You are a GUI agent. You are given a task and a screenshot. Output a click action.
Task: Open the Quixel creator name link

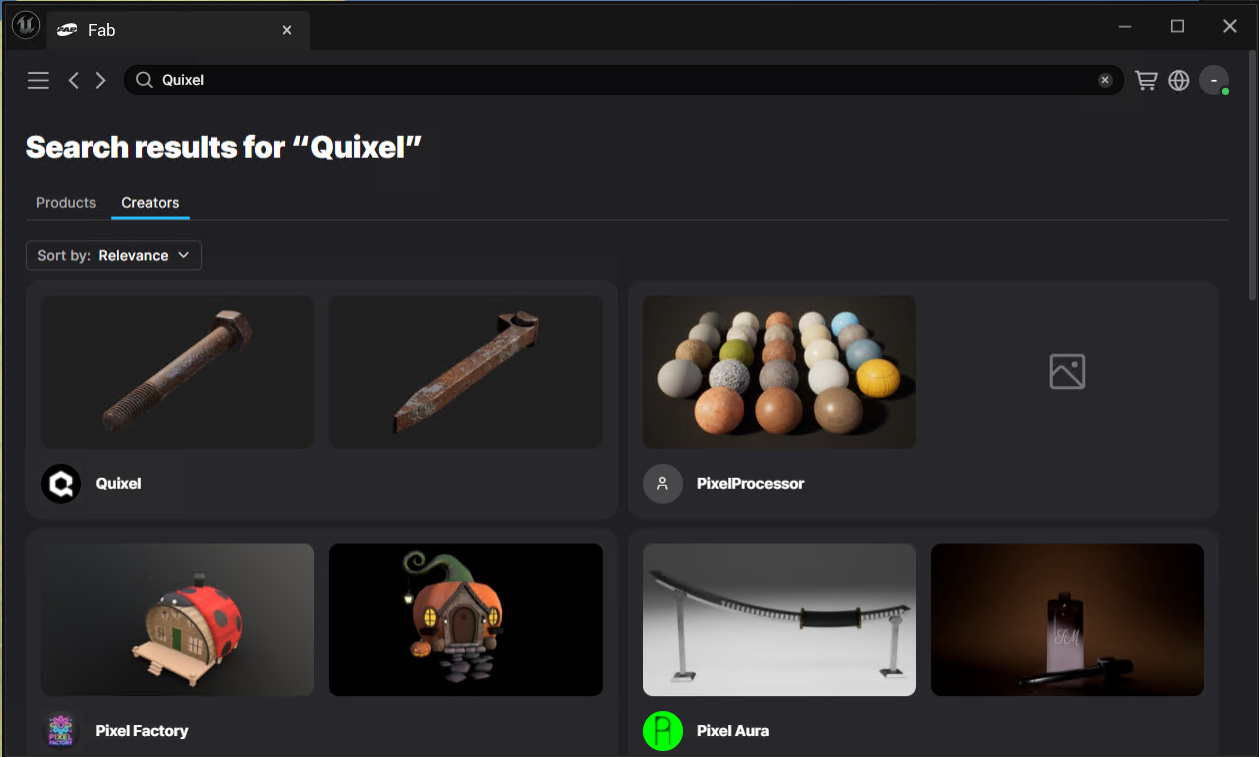(x=118, y=484)
